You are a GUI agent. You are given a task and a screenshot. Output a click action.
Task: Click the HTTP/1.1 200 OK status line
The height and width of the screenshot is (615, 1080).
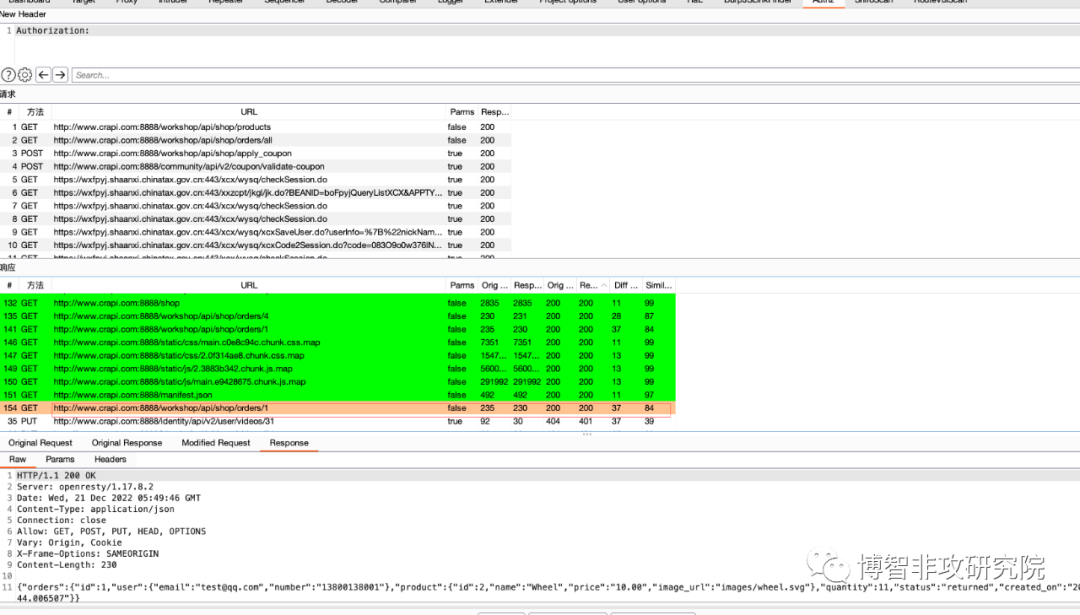(56, 475)
